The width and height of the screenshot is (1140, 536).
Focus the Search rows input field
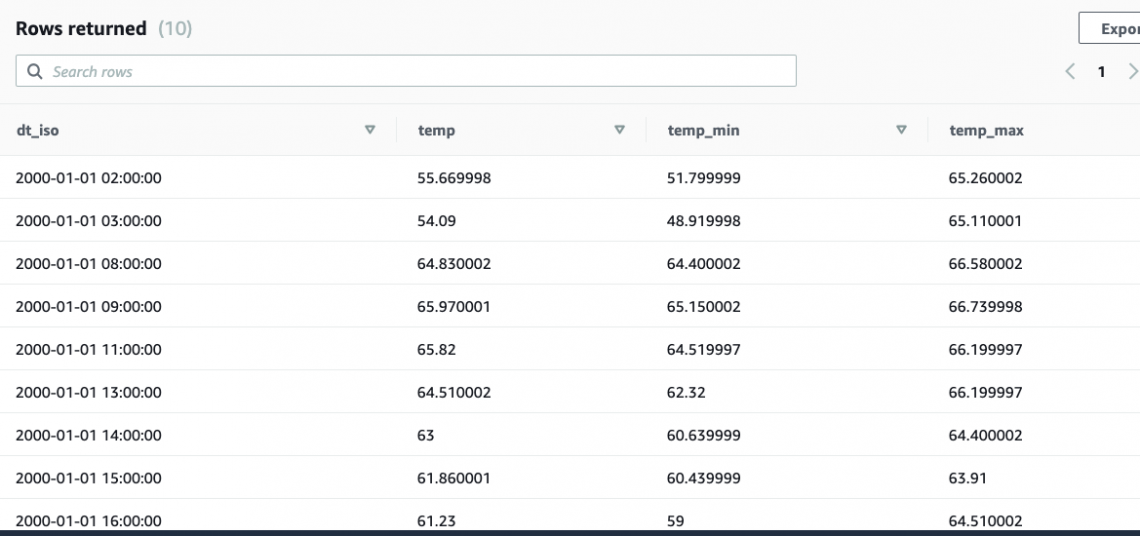(x=420, y=72)
